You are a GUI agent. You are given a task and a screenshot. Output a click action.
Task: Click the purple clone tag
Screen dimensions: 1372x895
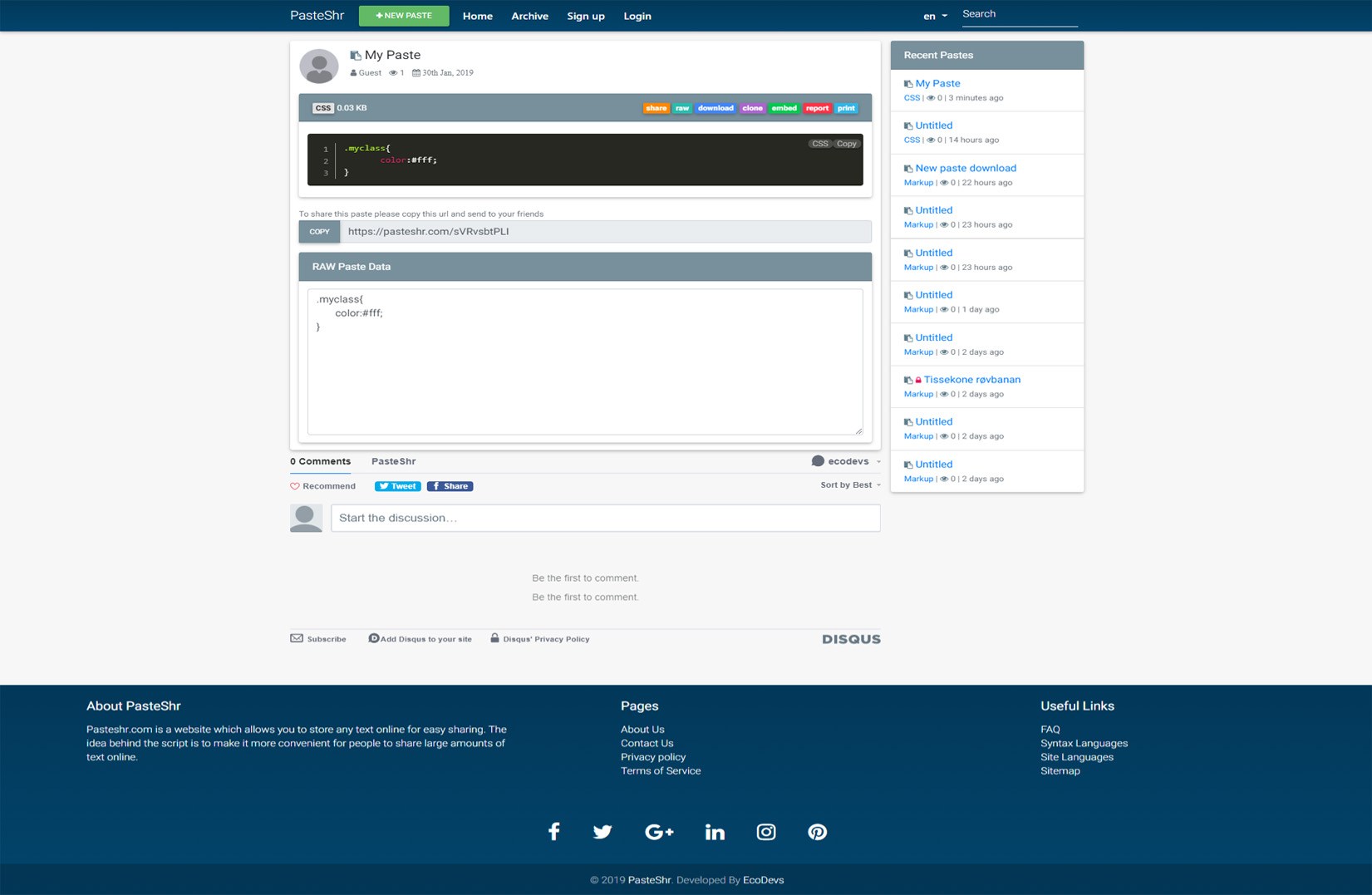pyautogui.click(x=752, y=108)
